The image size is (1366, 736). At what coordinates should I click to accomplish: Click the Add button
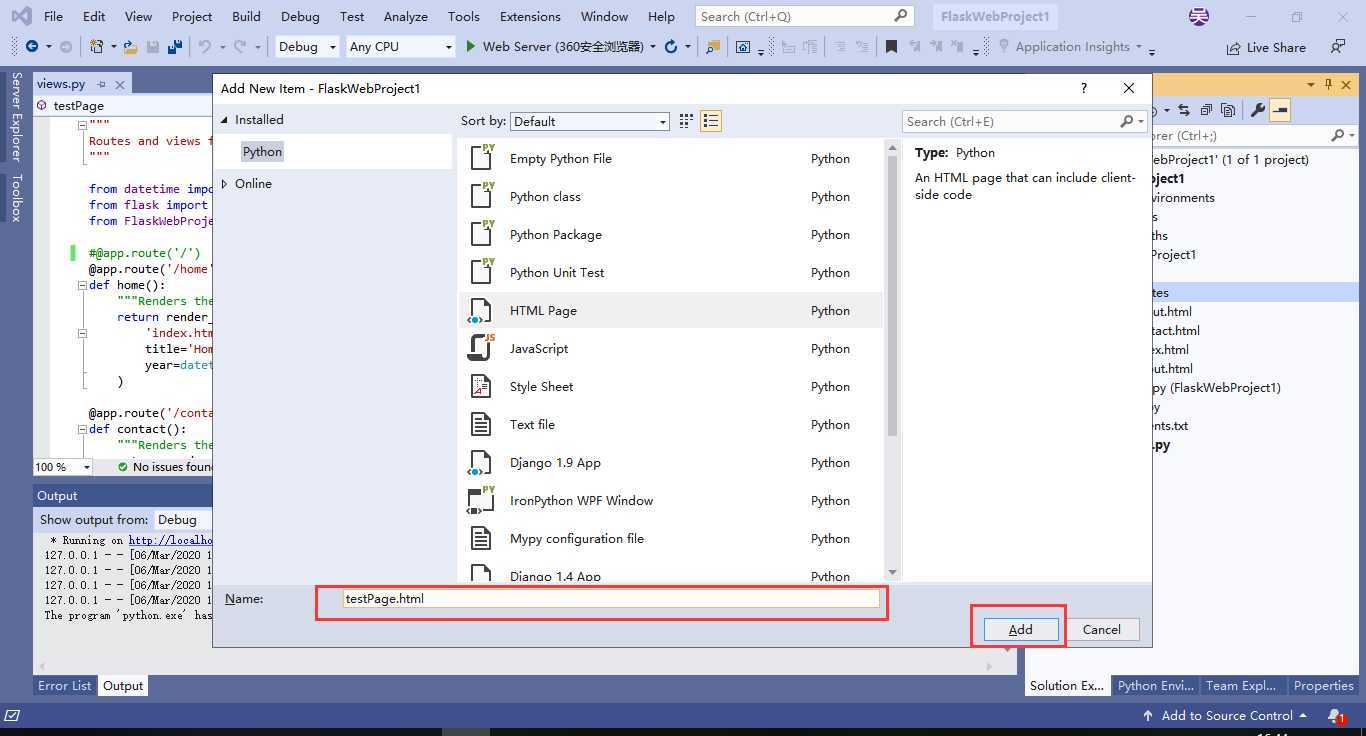pos(1020,629)
